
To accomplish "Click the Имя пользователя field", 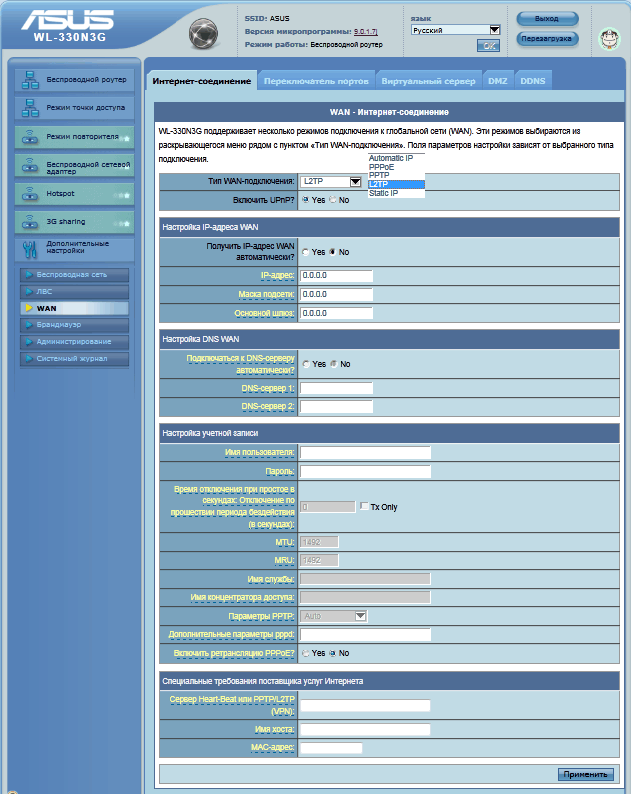I will (x=365, y=453).
